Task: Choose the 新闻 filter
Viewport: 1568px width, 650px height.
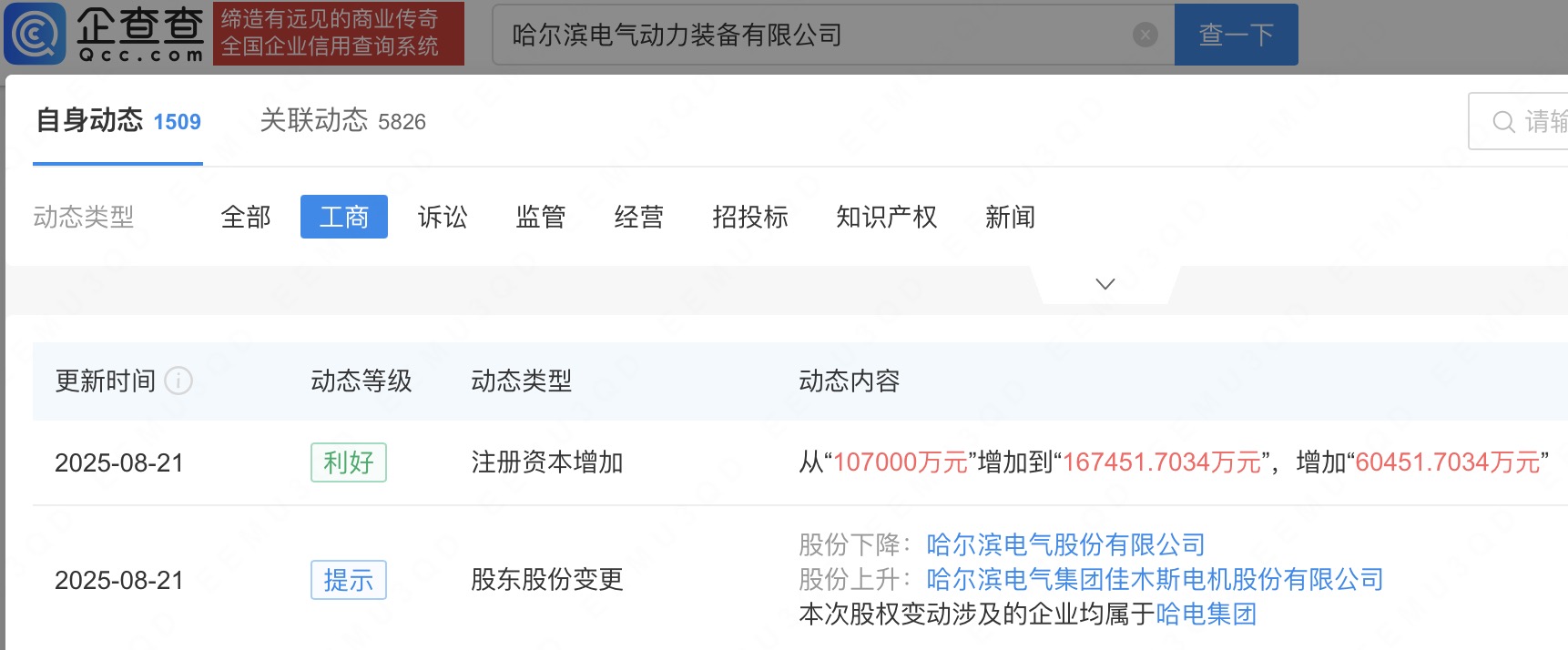Action: [1010, 217]
